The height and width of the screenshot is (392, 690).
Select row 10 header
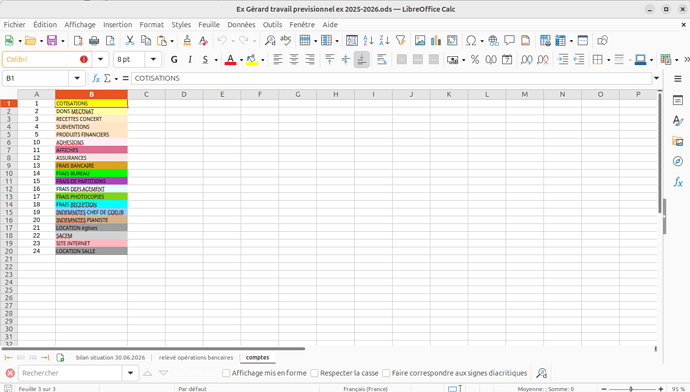(x=9, y=173)
